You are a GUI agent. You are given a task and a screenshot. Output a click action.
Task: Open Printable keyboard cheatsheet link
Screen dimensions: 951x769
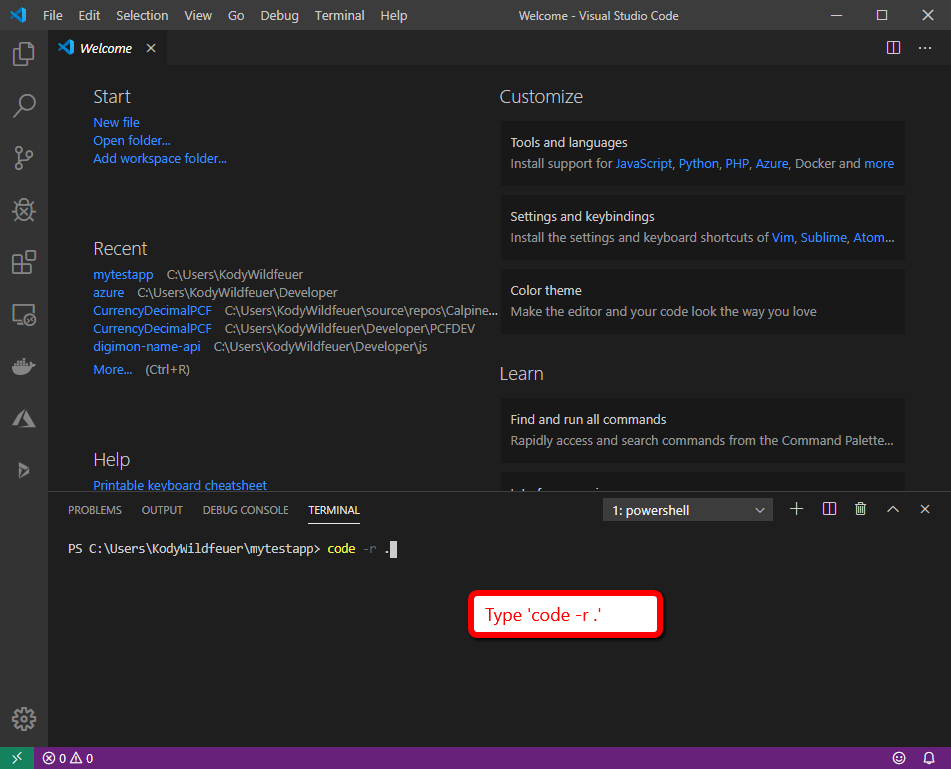click(180, 485)
